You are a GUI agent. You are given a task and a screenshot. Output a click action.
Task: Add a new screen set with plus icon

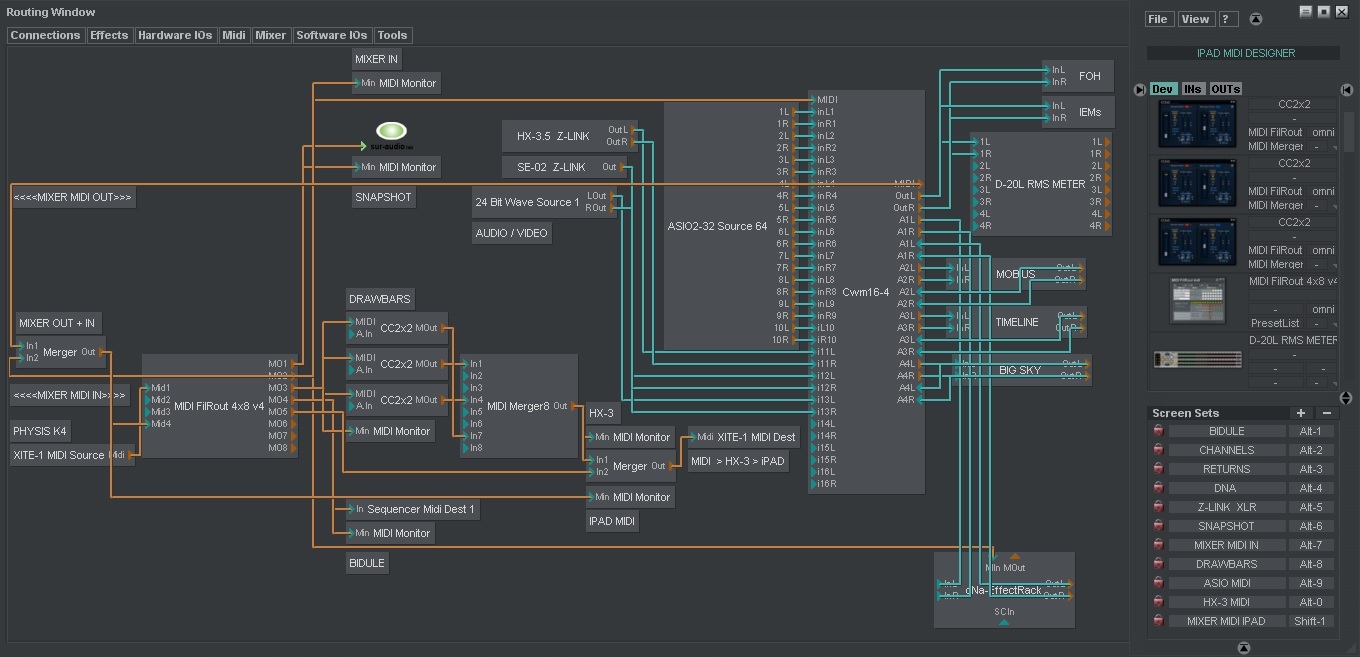(1300, 413)
